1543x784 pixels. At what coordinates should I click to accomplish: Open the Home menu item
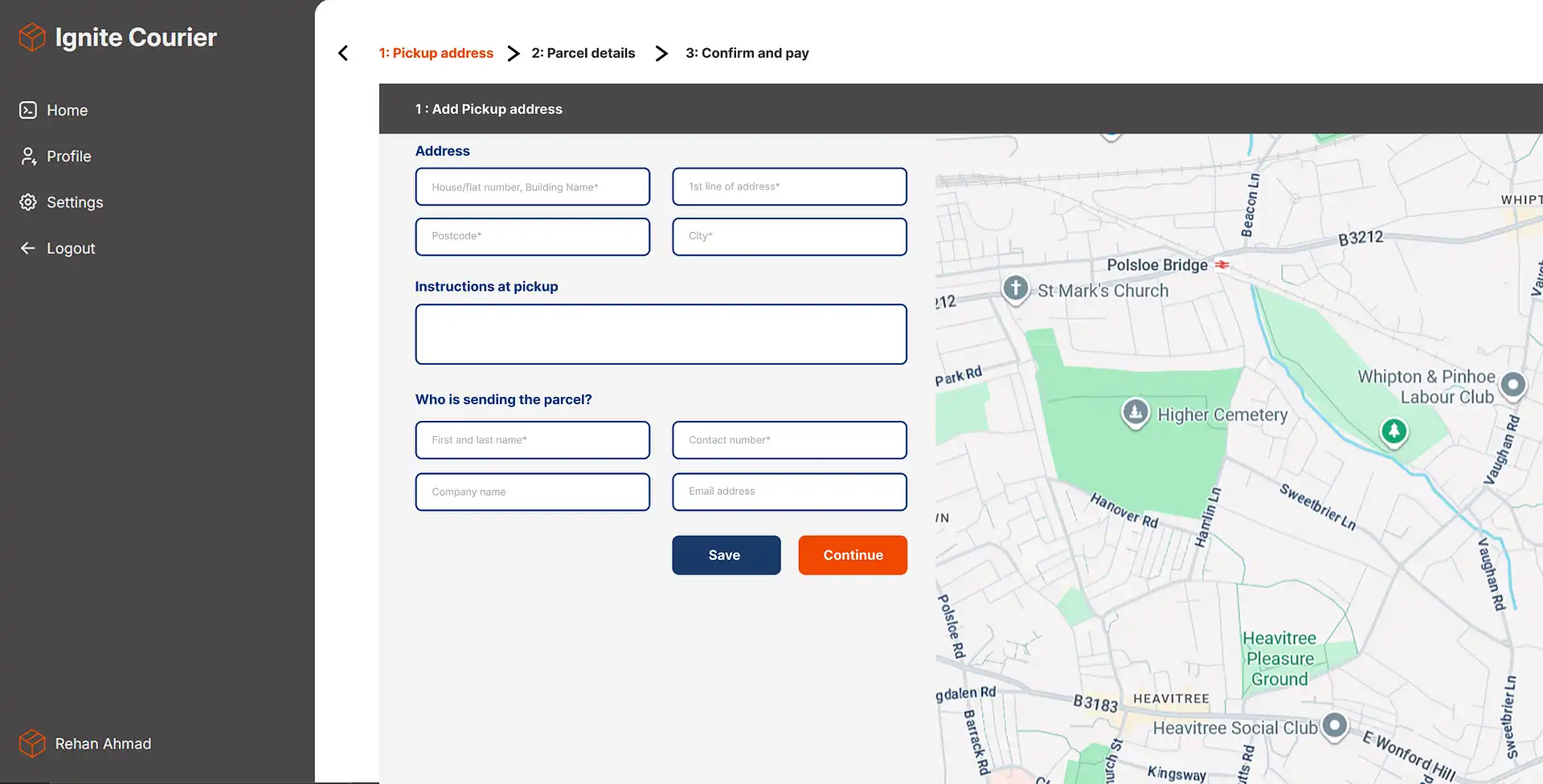click(x=53, y=110)
